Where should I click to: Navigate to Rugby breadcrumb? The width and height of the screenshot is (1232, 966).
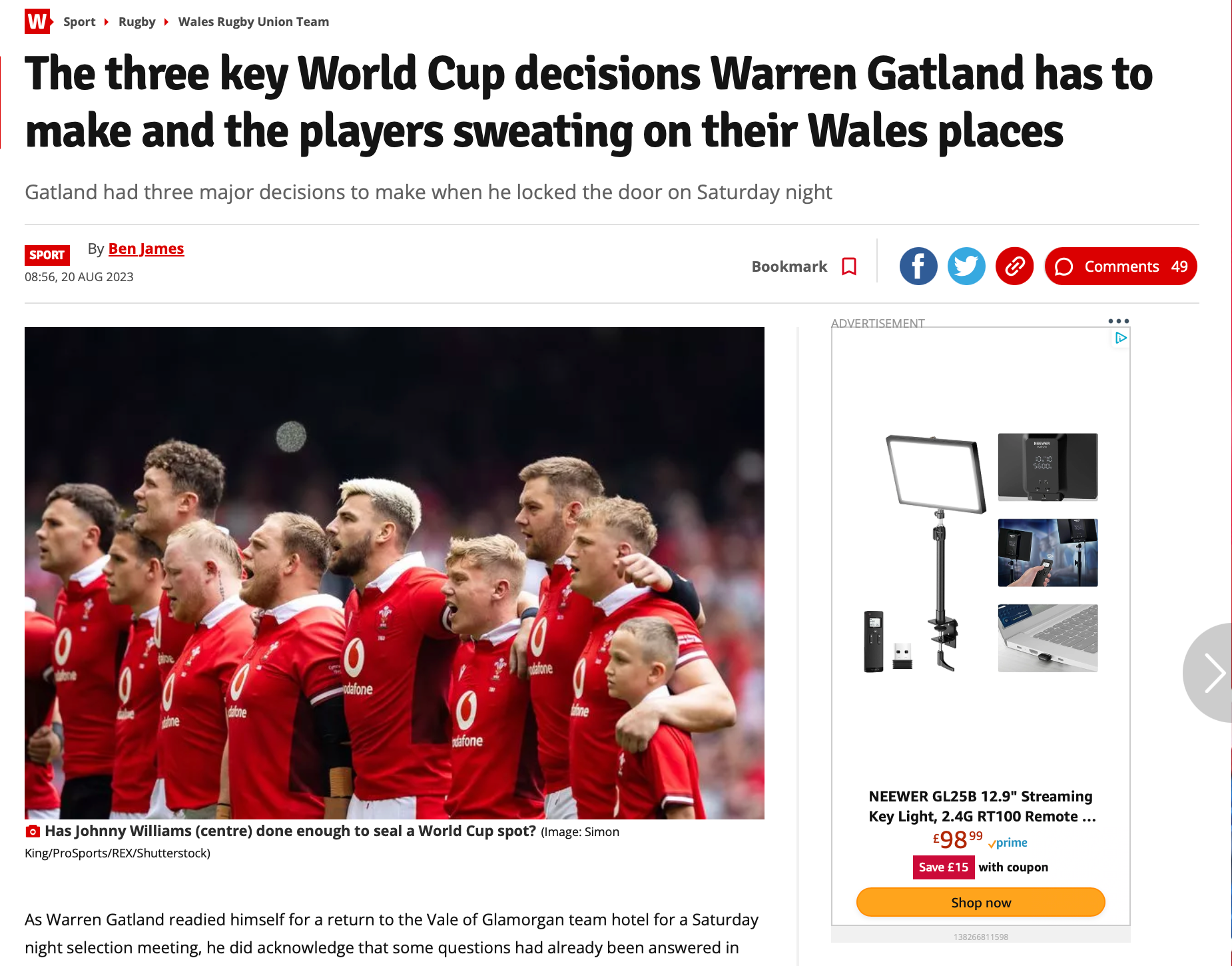[x=137, y=21]
